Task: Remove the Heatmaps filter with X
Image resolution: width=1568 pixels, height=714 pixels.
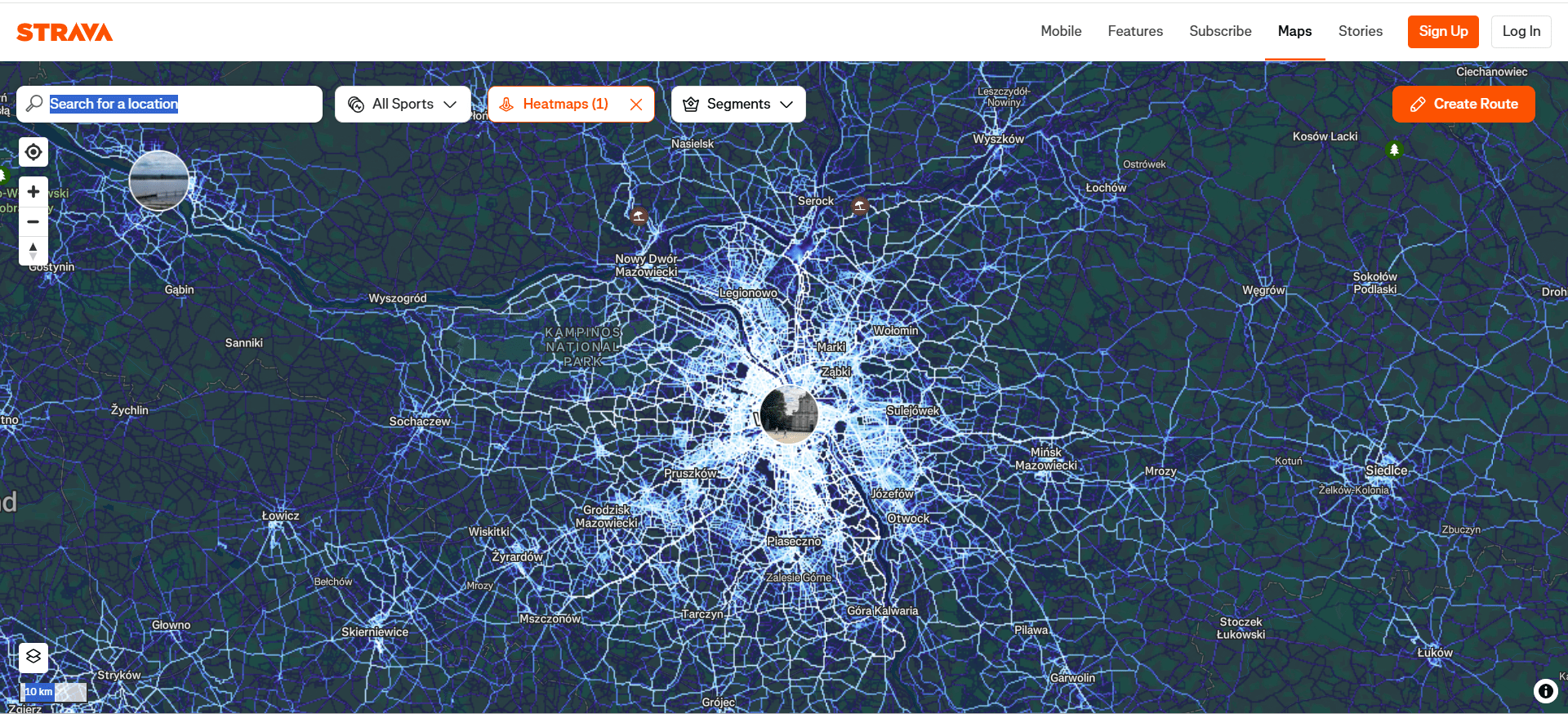Action: (x=636, y=105)
